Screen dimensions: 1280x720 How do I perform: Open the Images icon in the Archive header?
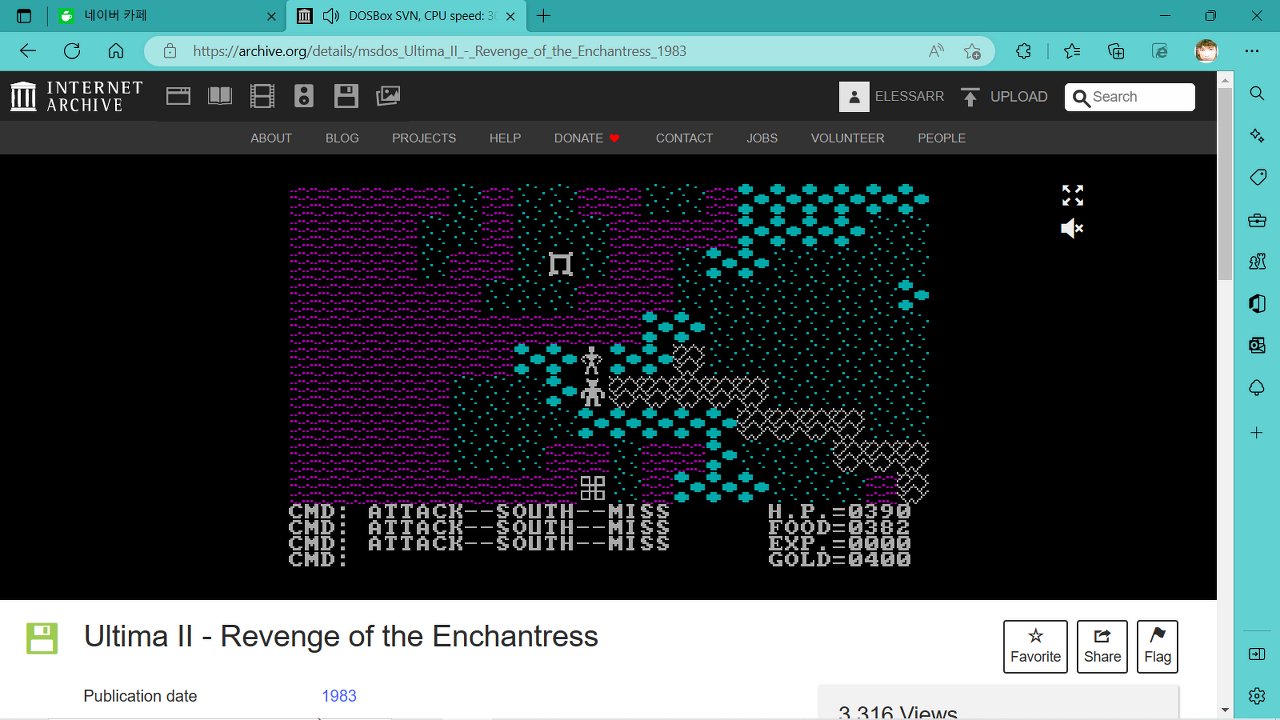[x=388, y=96]
